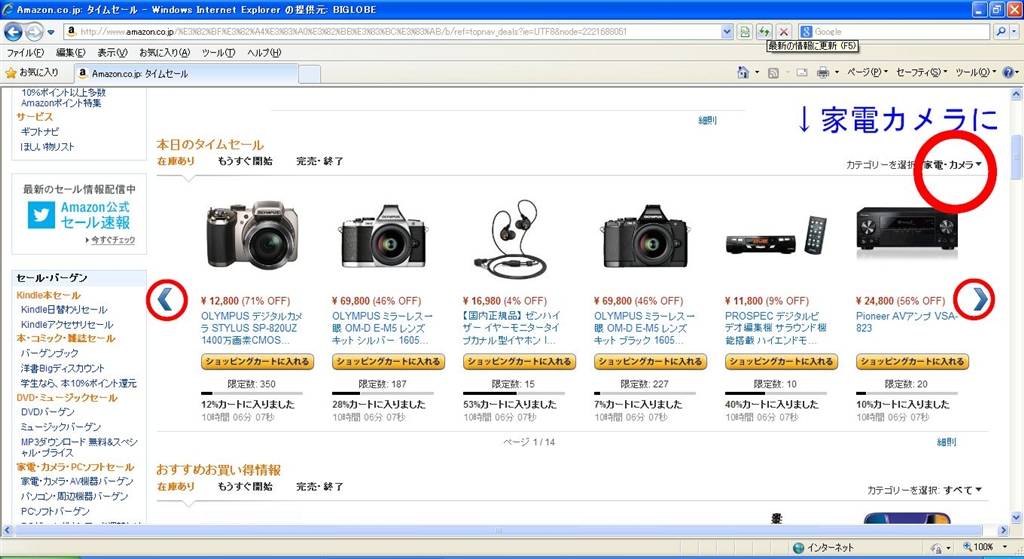1024x559 pixels.
Task: Select 在庫あり under おすすめお買い得情報
Action: pos(176,487)
